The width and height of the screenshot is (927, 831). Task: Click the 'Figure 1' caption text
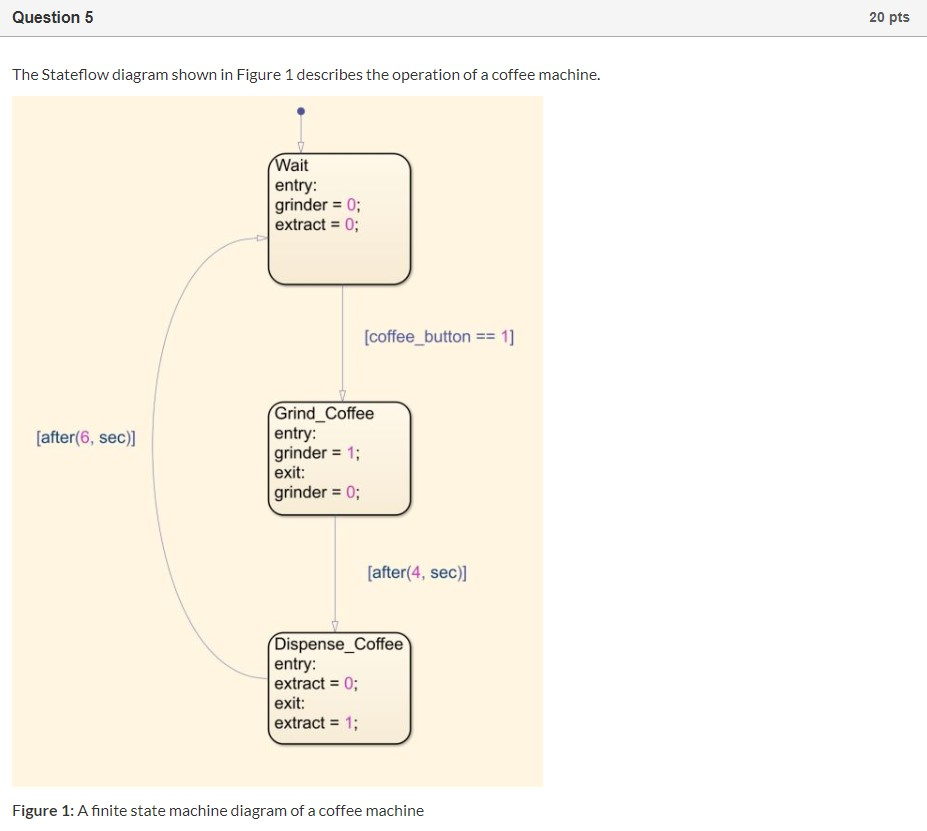click(218, 811)
